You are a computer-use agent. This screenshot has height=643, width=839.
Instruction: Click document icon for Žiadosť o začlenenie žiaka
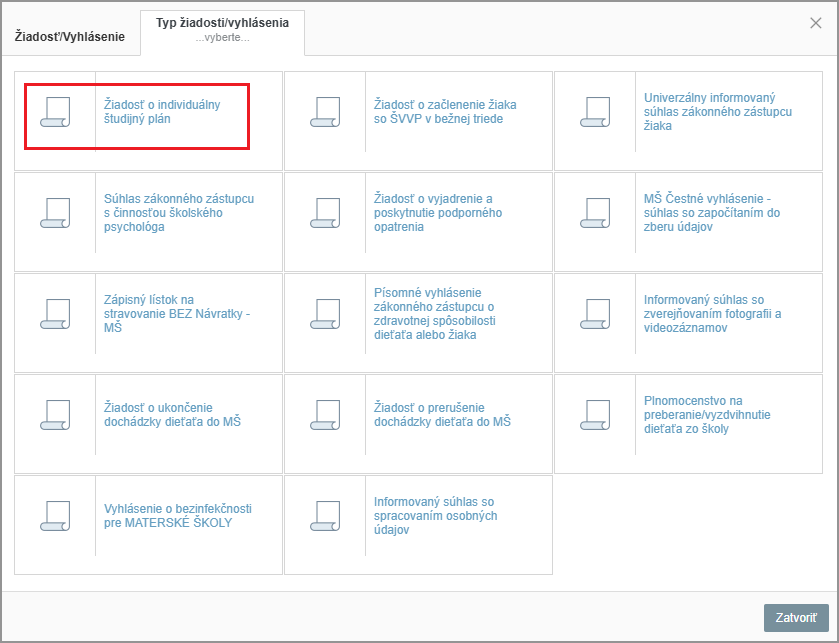(x=325, y=112)
